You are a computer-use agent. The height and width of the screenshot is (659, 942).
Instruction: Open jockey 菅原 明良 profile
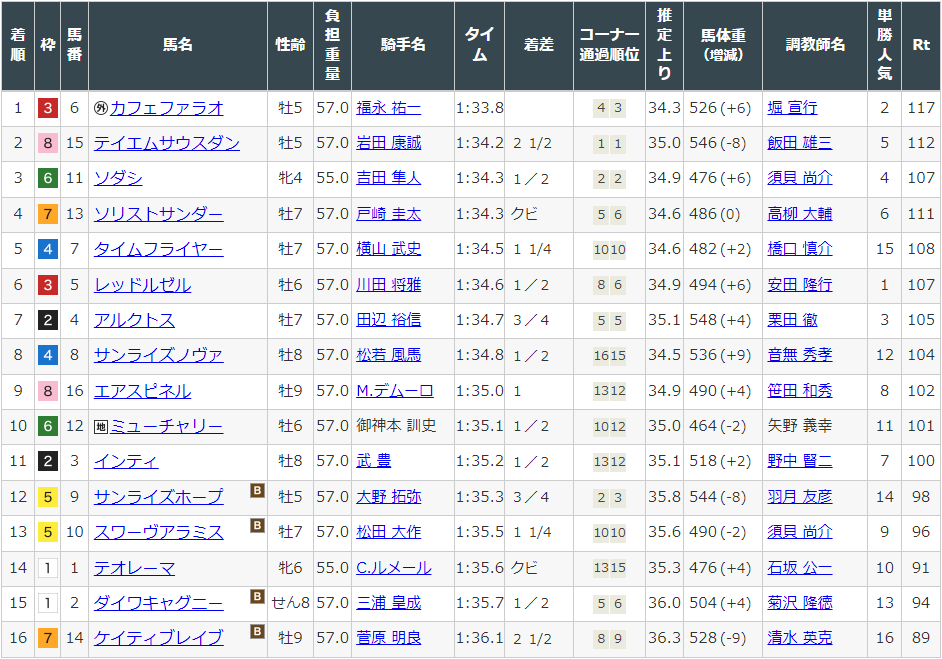click(389, 637)
